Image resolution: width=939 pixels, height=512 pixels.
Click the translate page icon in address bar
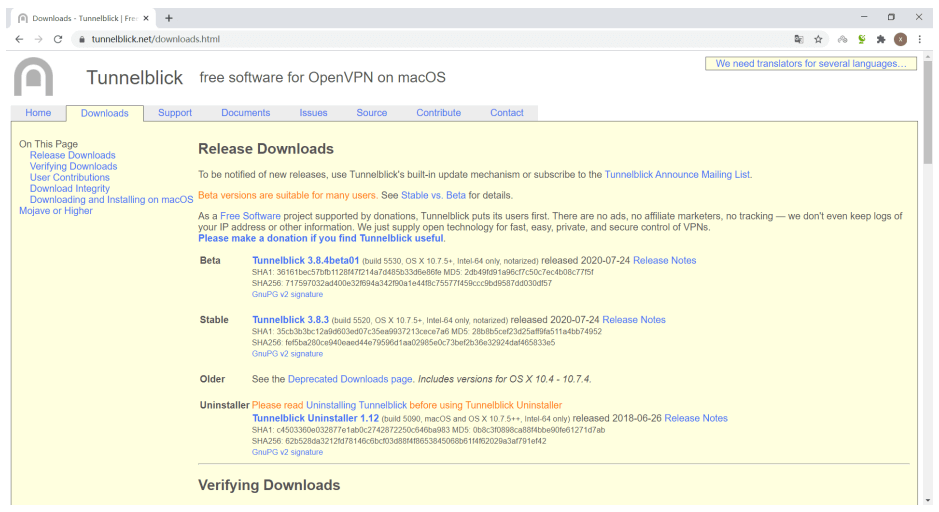(799, 39)
